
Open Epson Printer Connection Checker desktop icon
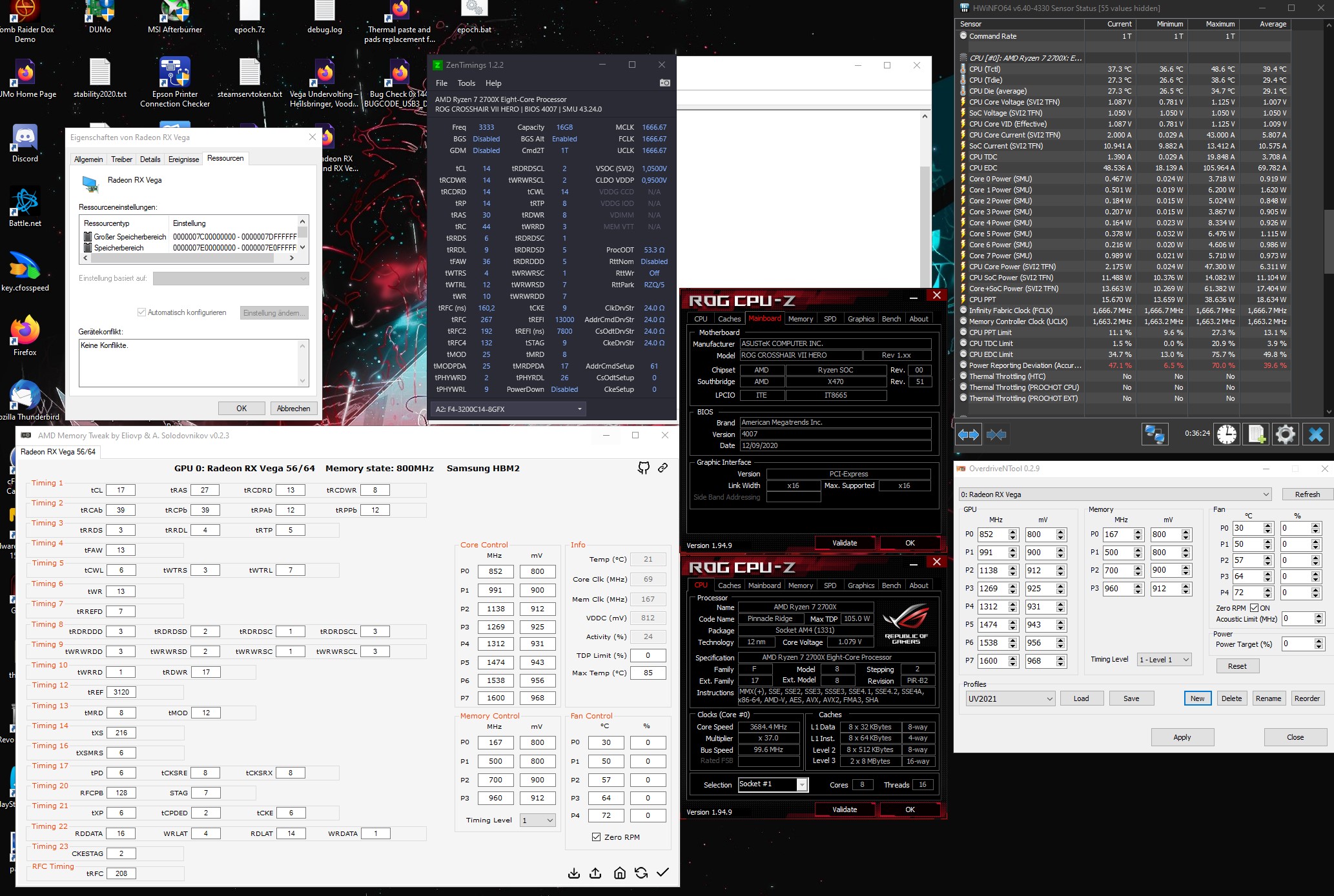click(x=174, y=82)
